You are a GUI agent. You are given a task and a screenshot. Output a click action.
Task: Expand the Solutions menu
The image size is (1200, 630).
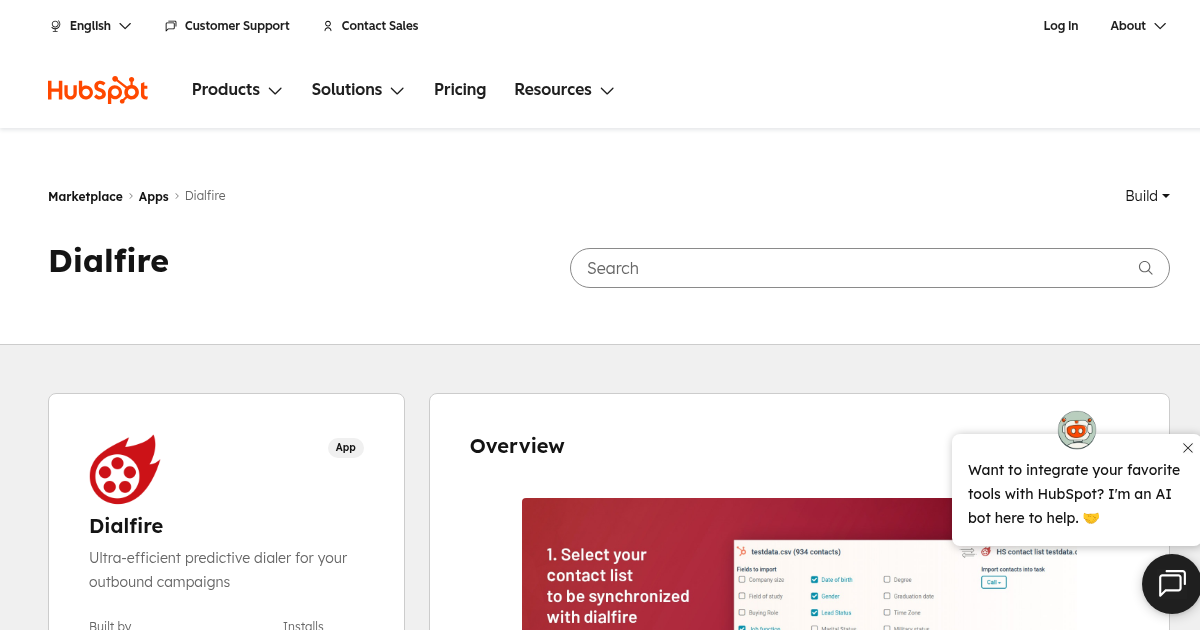[358, 90]
